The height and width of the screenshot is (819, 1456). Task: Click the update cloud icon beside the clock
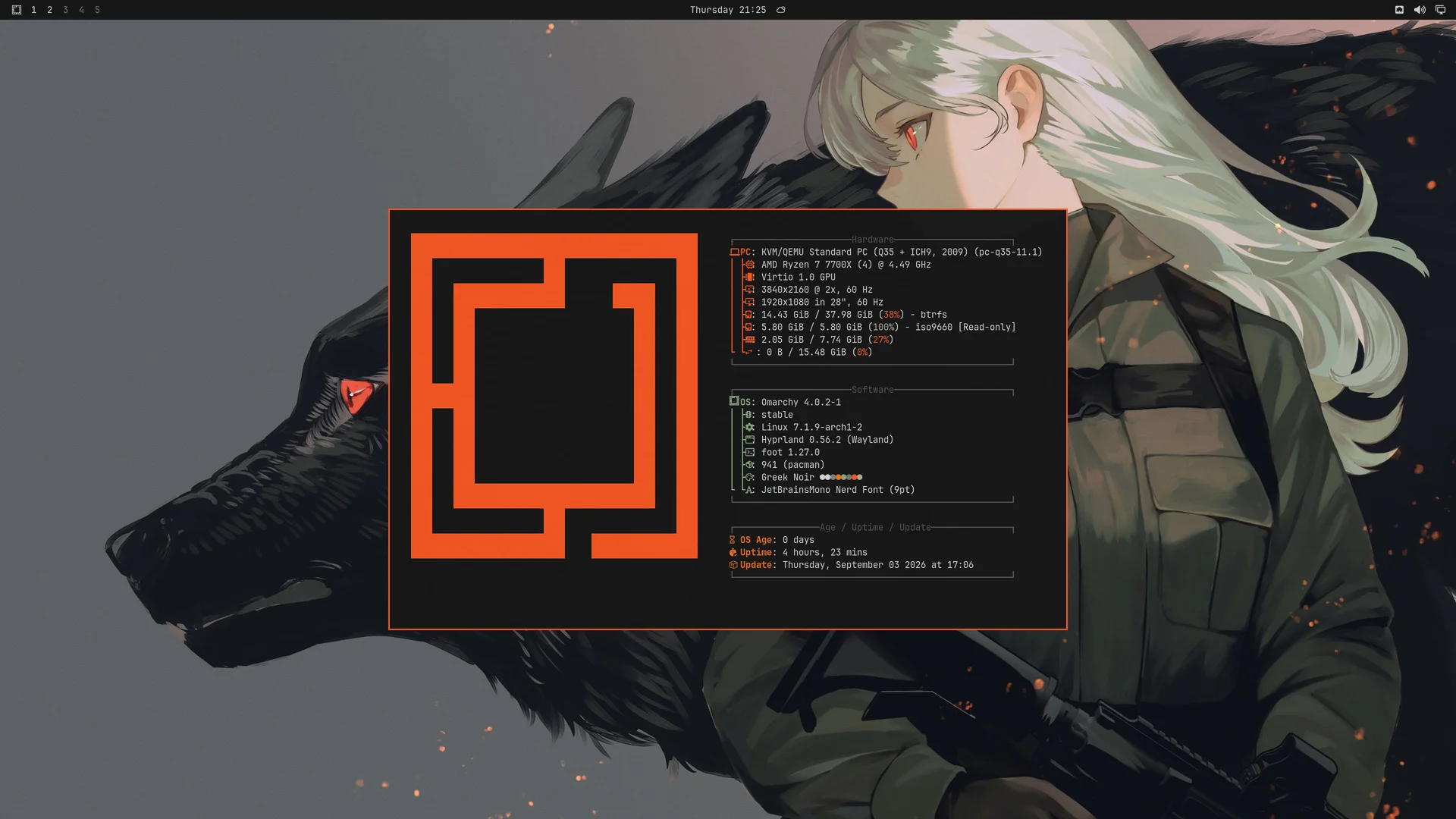pos(781,10)
